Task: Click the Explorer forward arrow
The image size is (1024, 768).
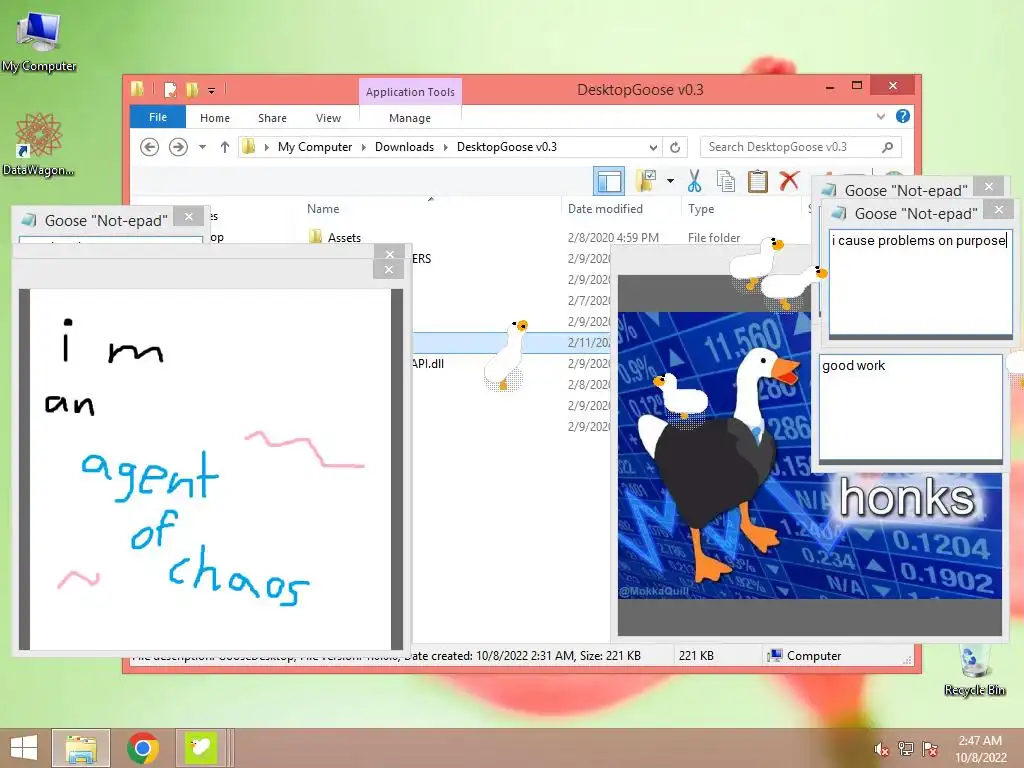Action: tap(178, 147)
